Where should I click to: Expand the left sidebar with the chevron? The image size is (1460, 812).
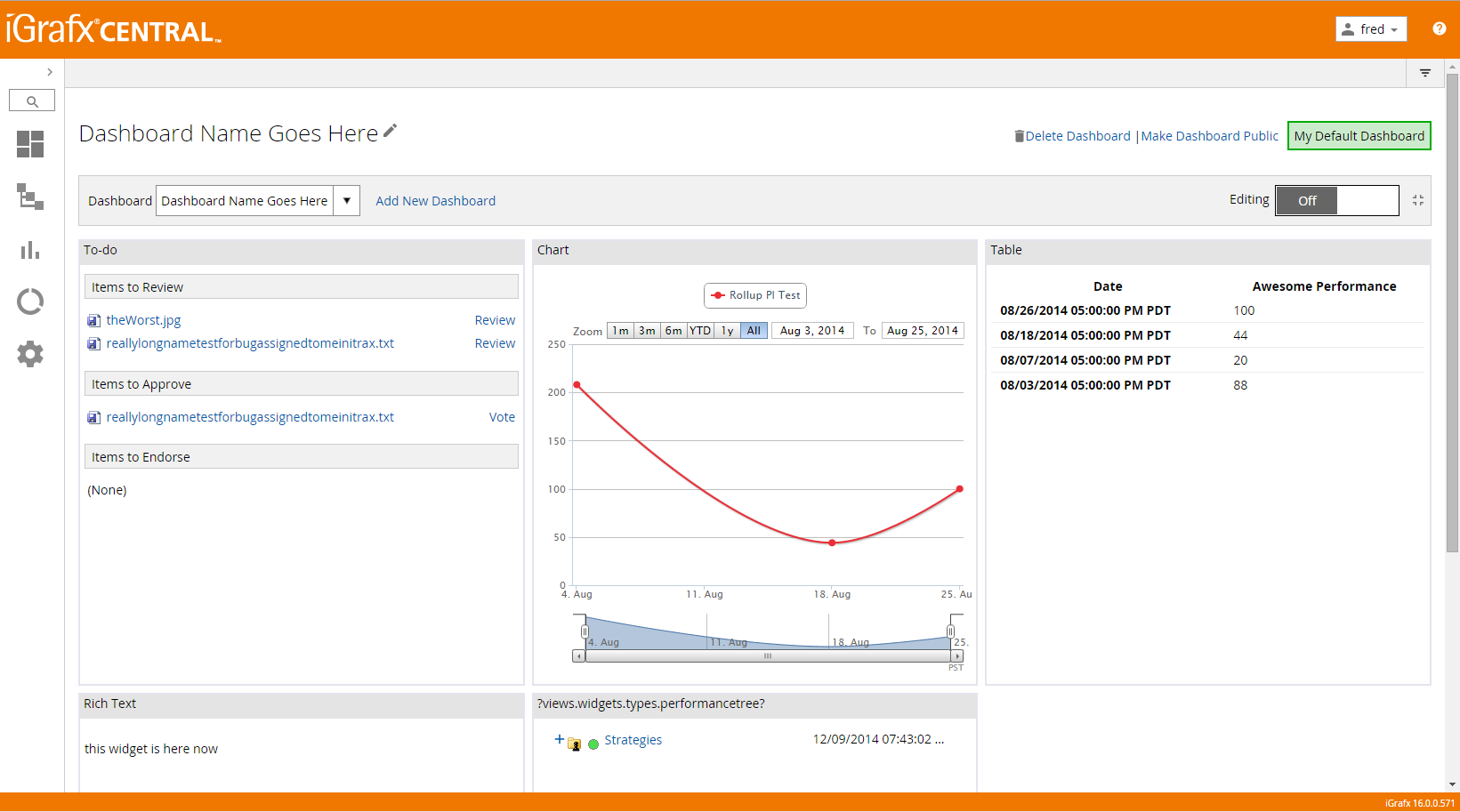(50, 72)
